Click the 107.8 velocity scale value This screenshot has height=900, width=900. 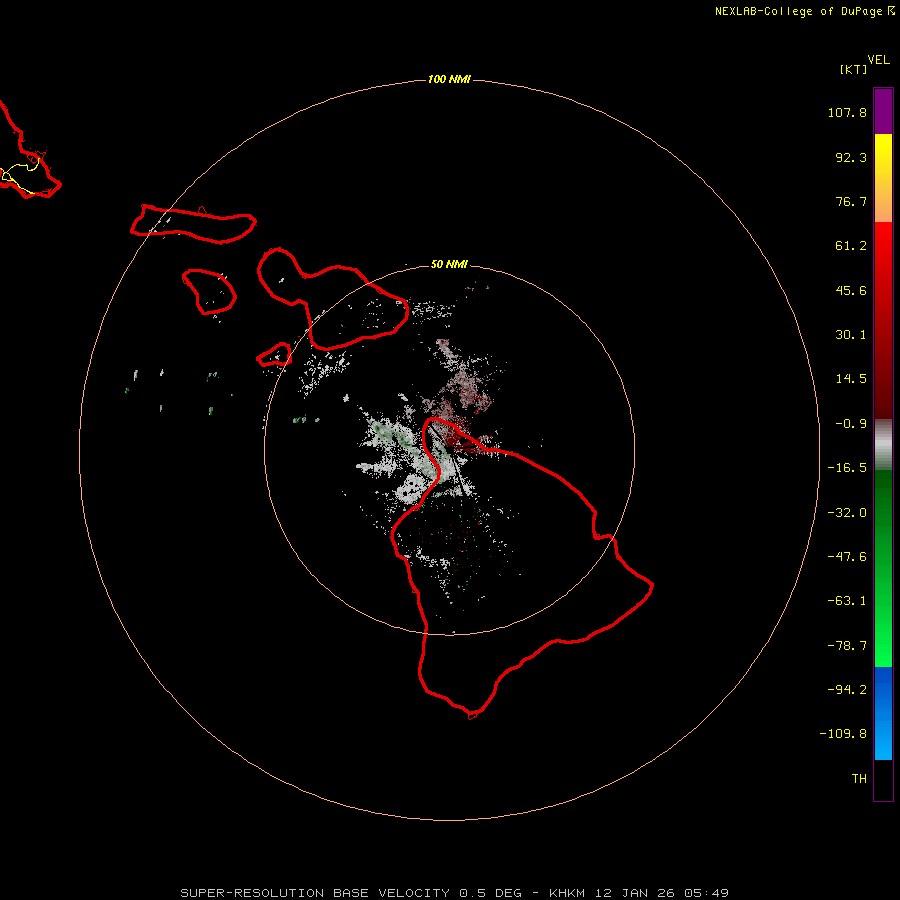847,112
